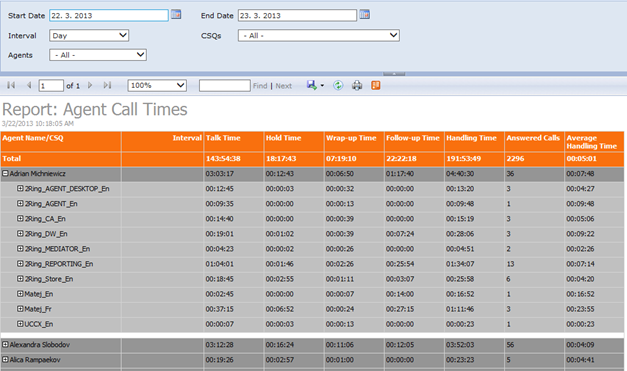
Task: Click total hold time 18:17:43
Action: (281, 159)
